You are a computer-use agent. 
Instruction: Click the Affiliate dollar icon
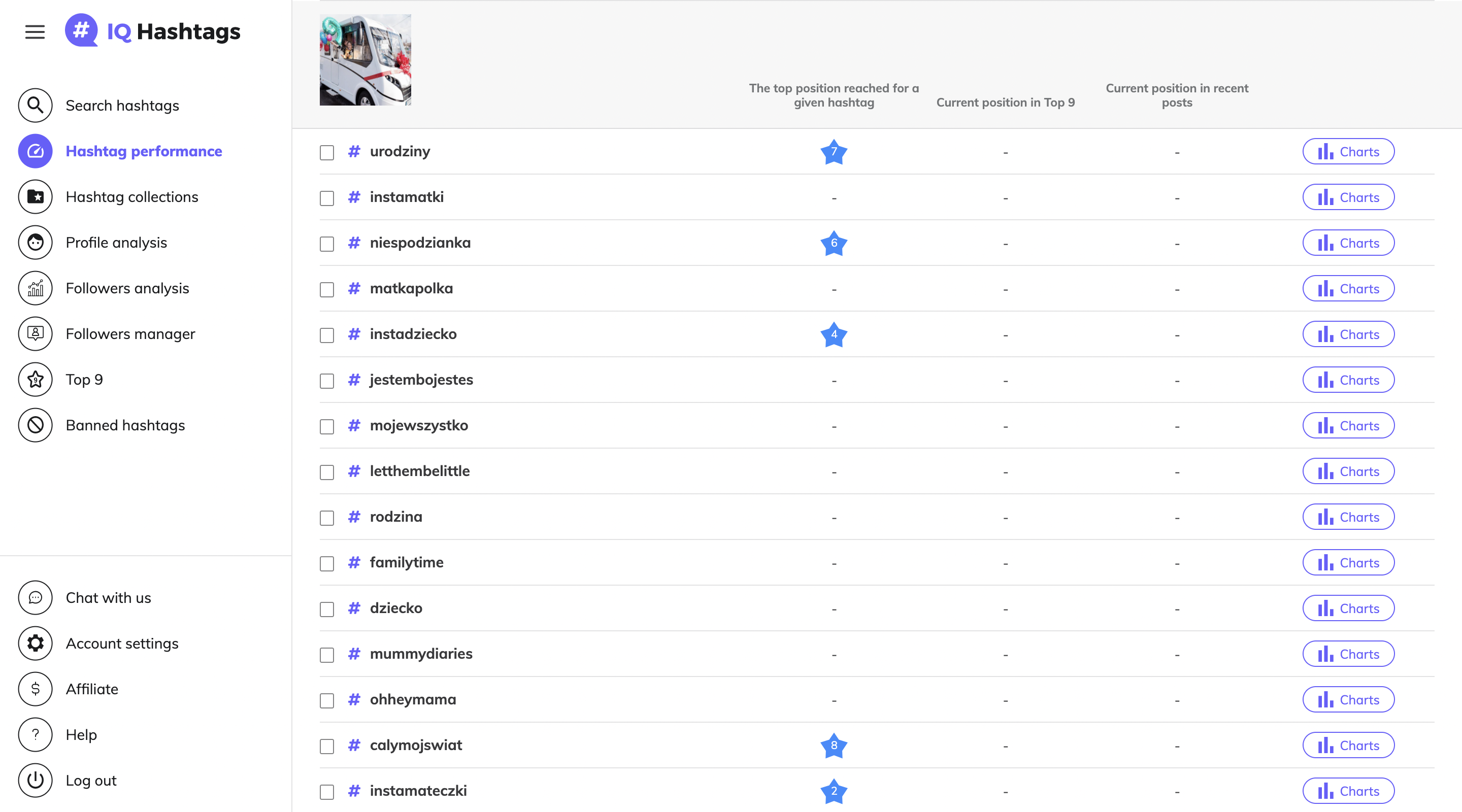pos(35,689)
